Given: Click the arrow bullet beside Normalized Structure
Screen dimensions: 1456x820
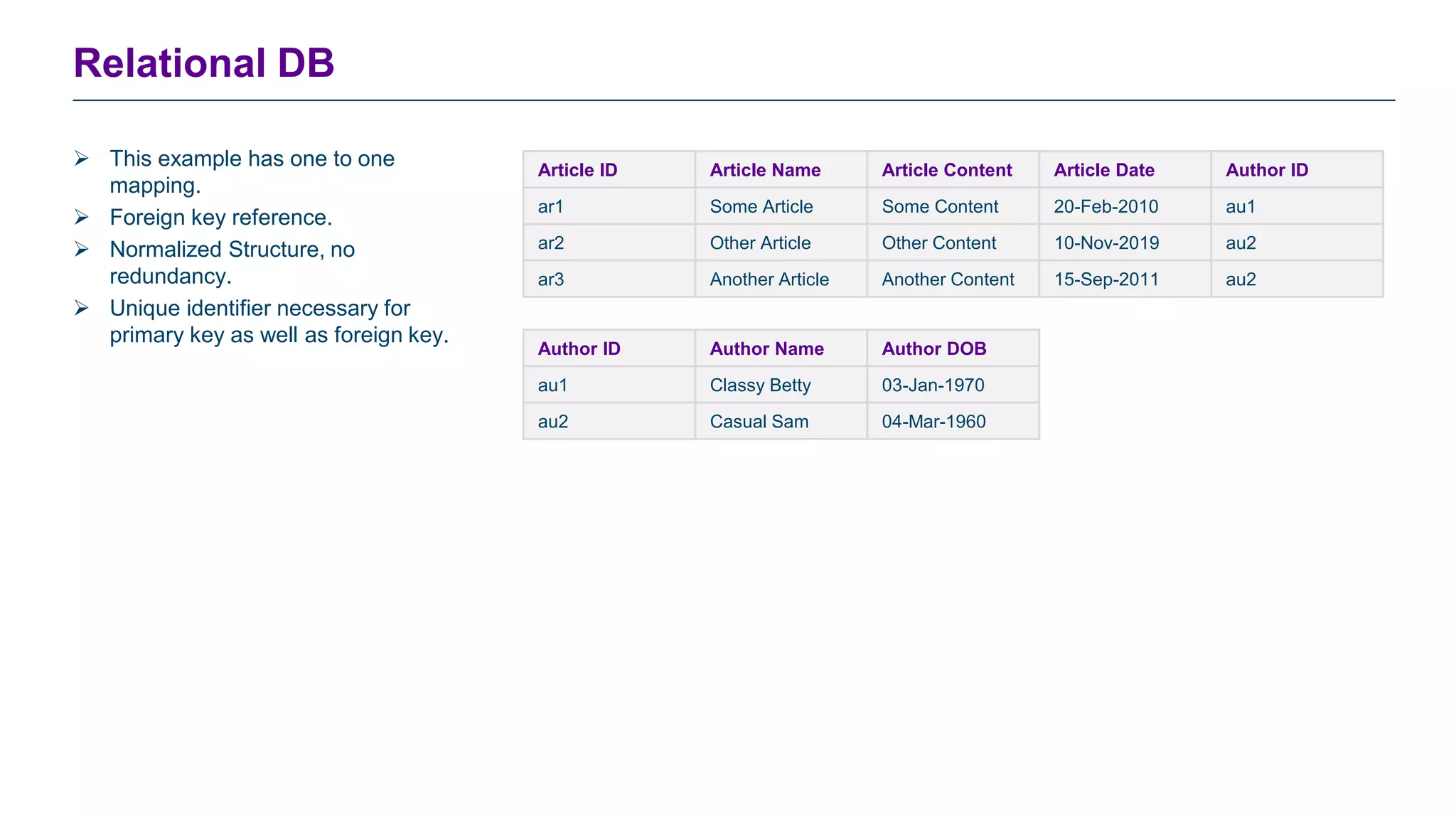Looking at the screenshot, I should pos(82,249).
